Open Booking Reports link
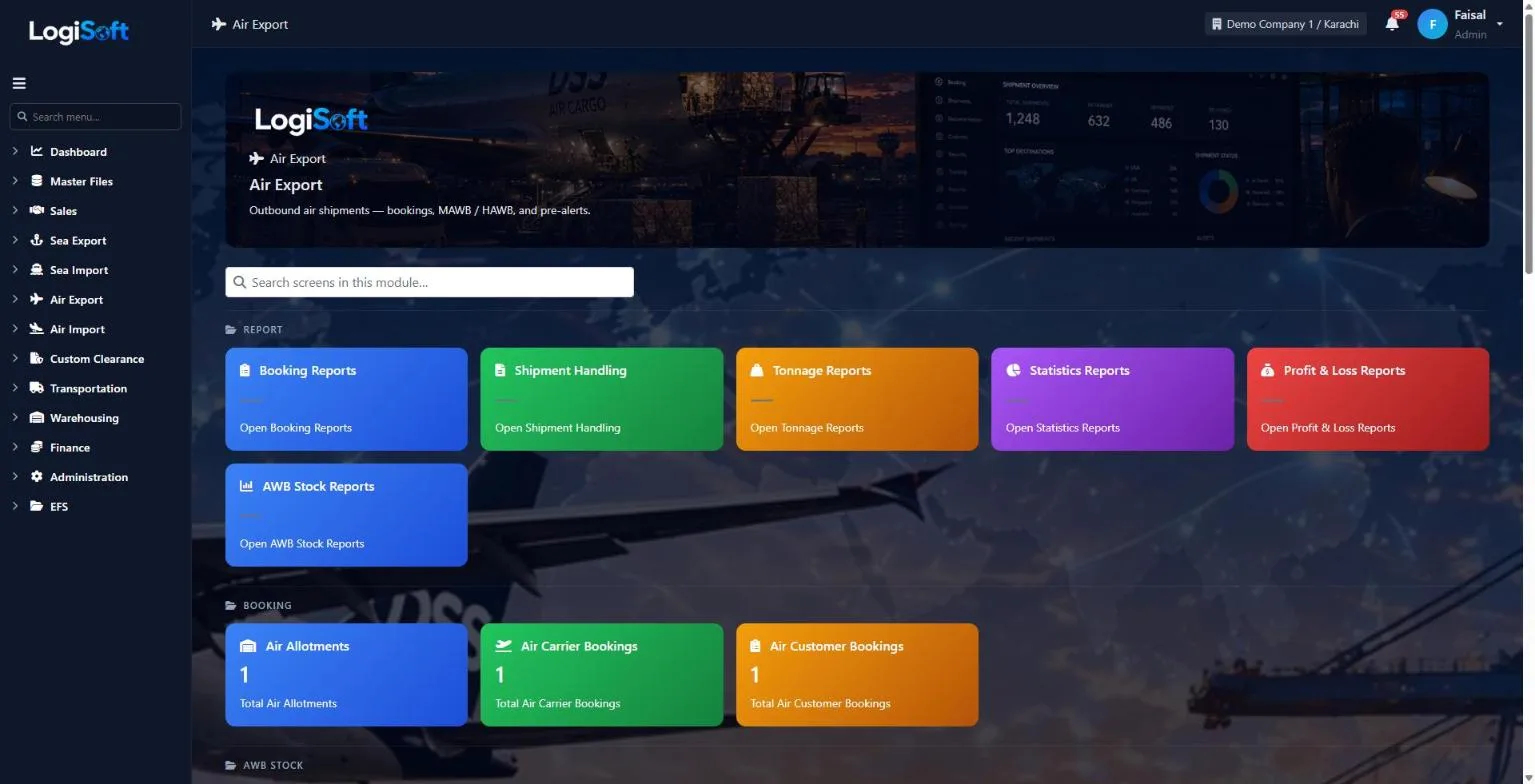Screen dimensions: 1535x784 296,428
